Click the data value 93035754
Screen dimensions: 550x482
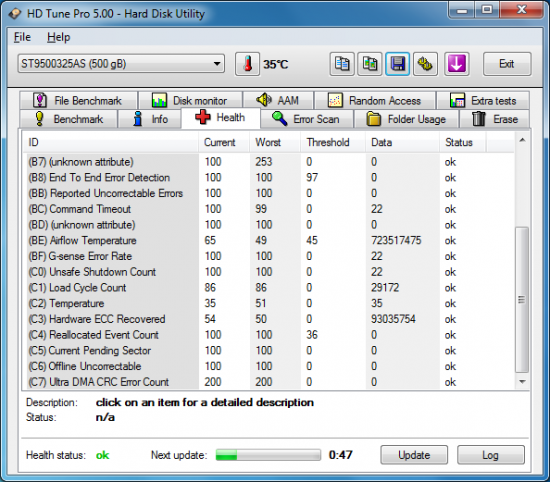click(x=393, y=319)
